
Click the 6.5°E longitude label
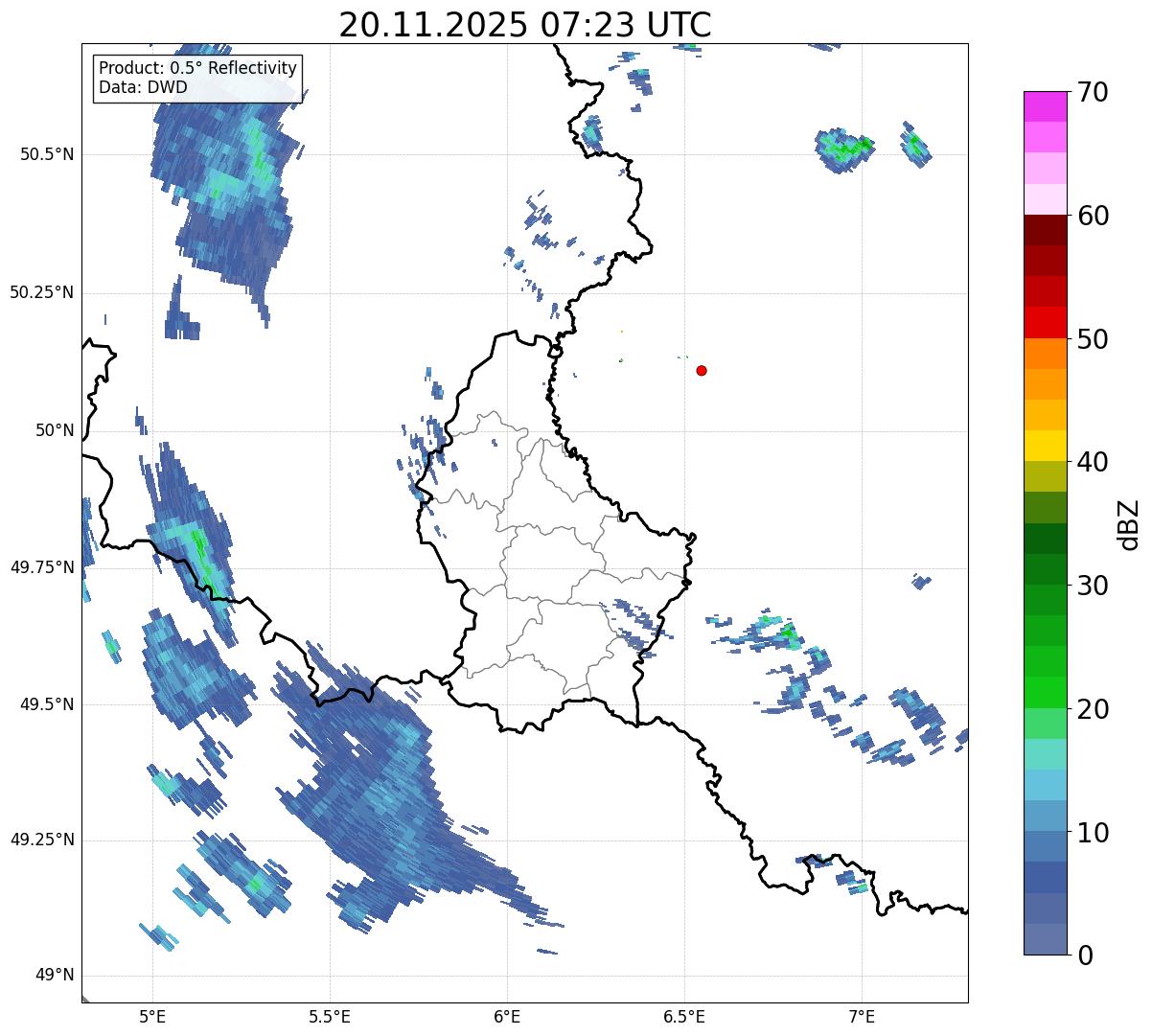click(x=684, y=1017)
